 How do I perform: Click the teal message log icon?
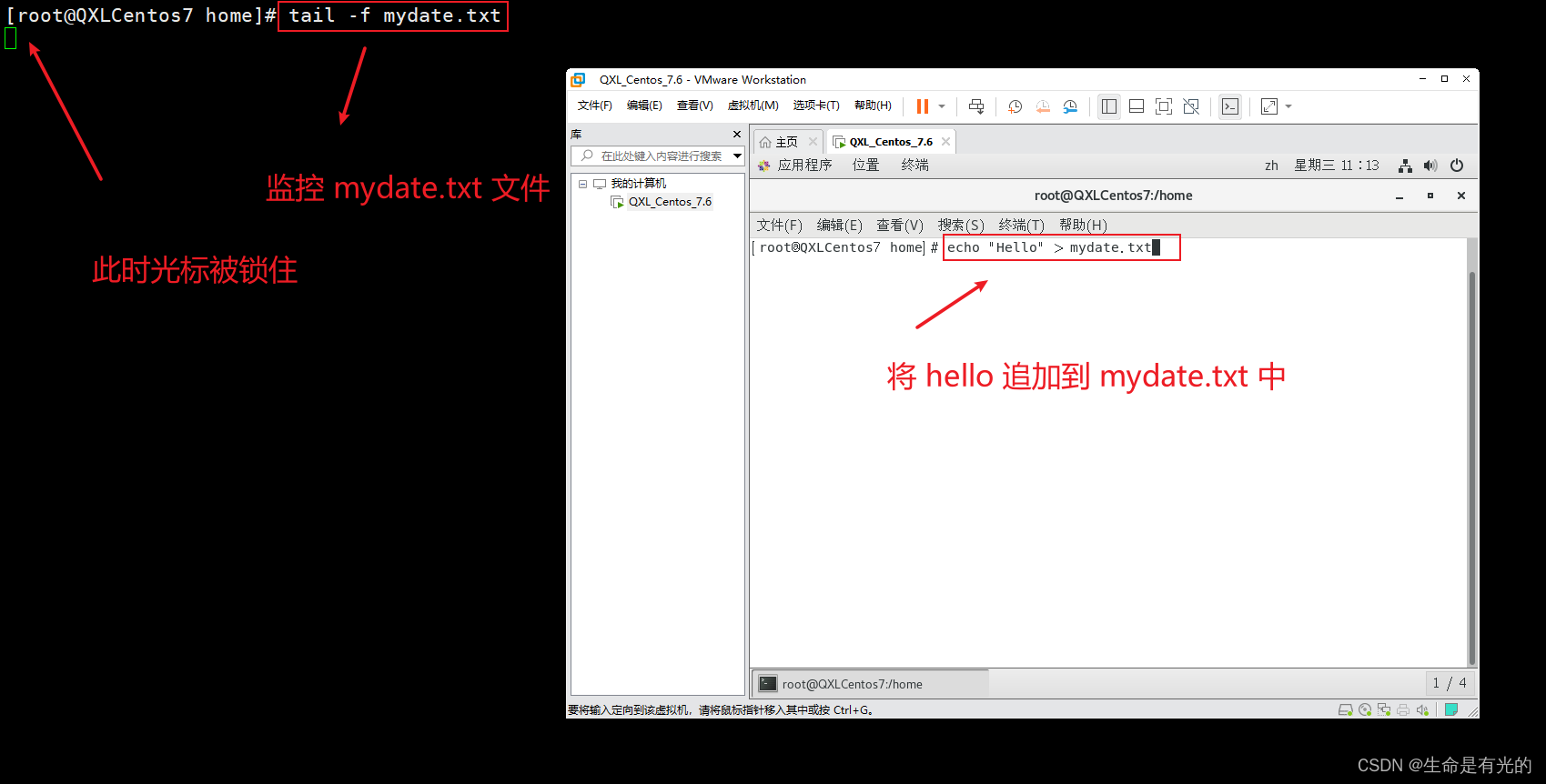1451,710
